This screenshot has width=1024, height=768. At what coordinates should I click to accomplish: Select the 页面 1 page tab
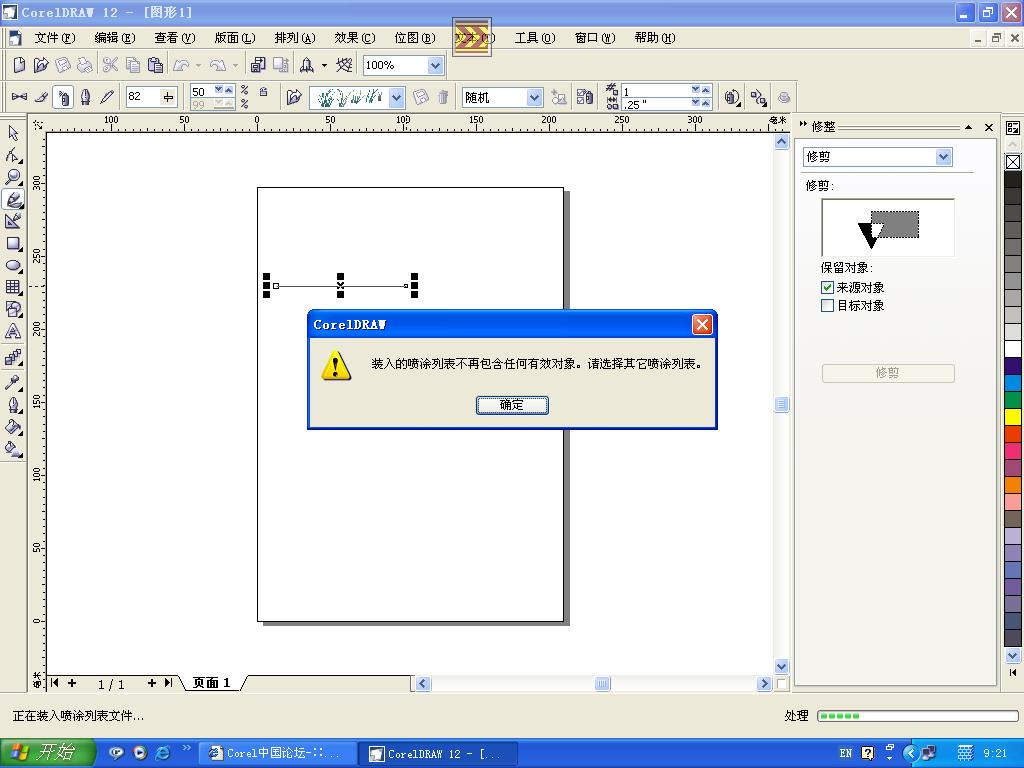[x=212, y=682]
